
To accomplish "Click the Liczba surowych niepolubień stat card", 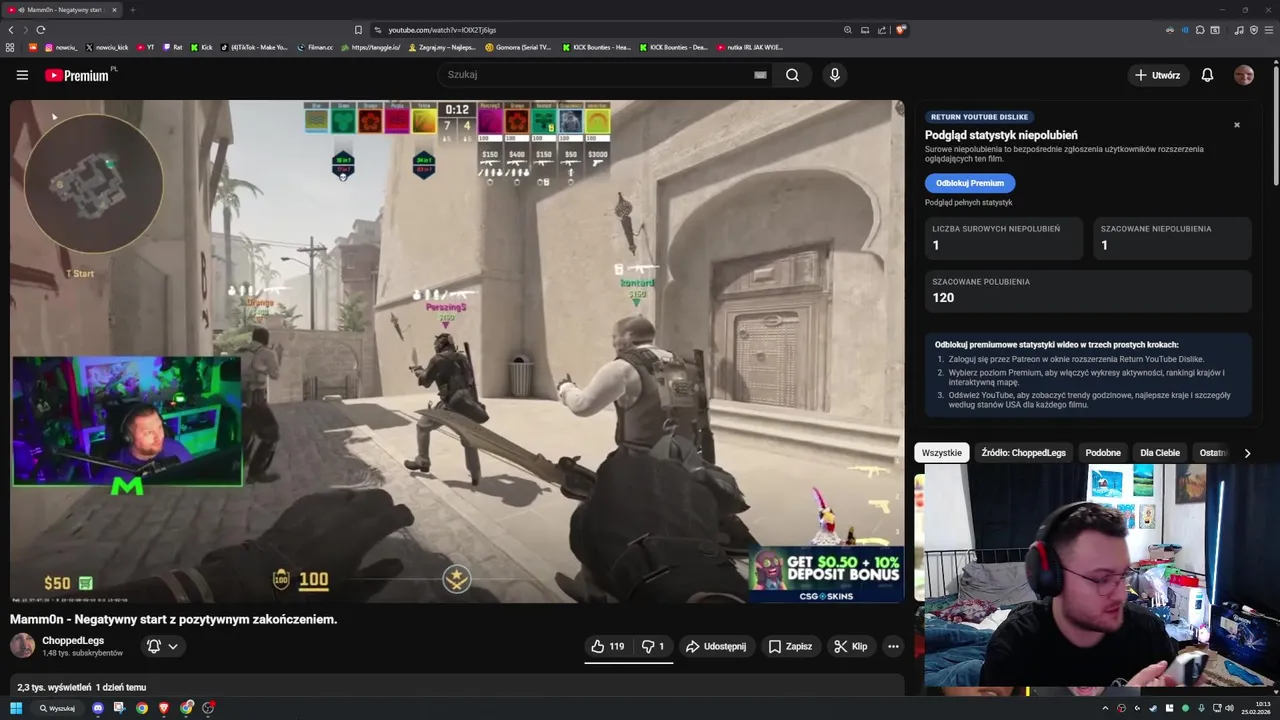I will click(1003, 238).
